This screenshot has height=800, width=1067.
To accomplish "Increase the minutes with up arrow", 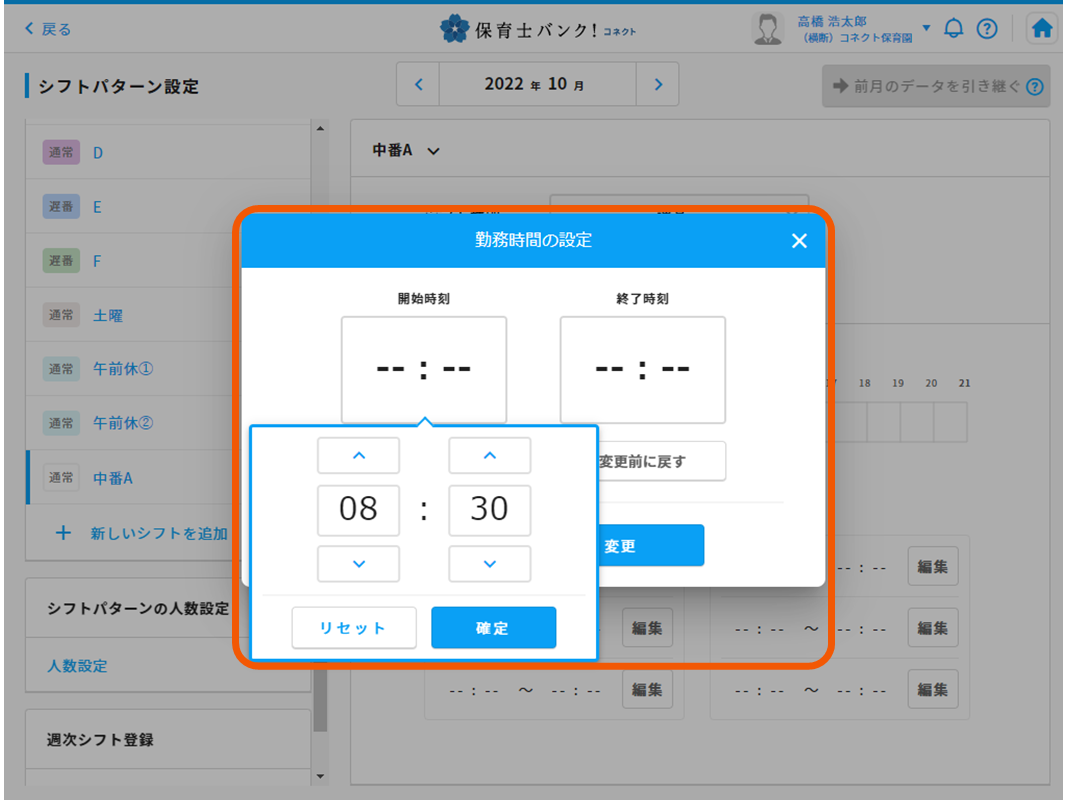I will 489,456.
